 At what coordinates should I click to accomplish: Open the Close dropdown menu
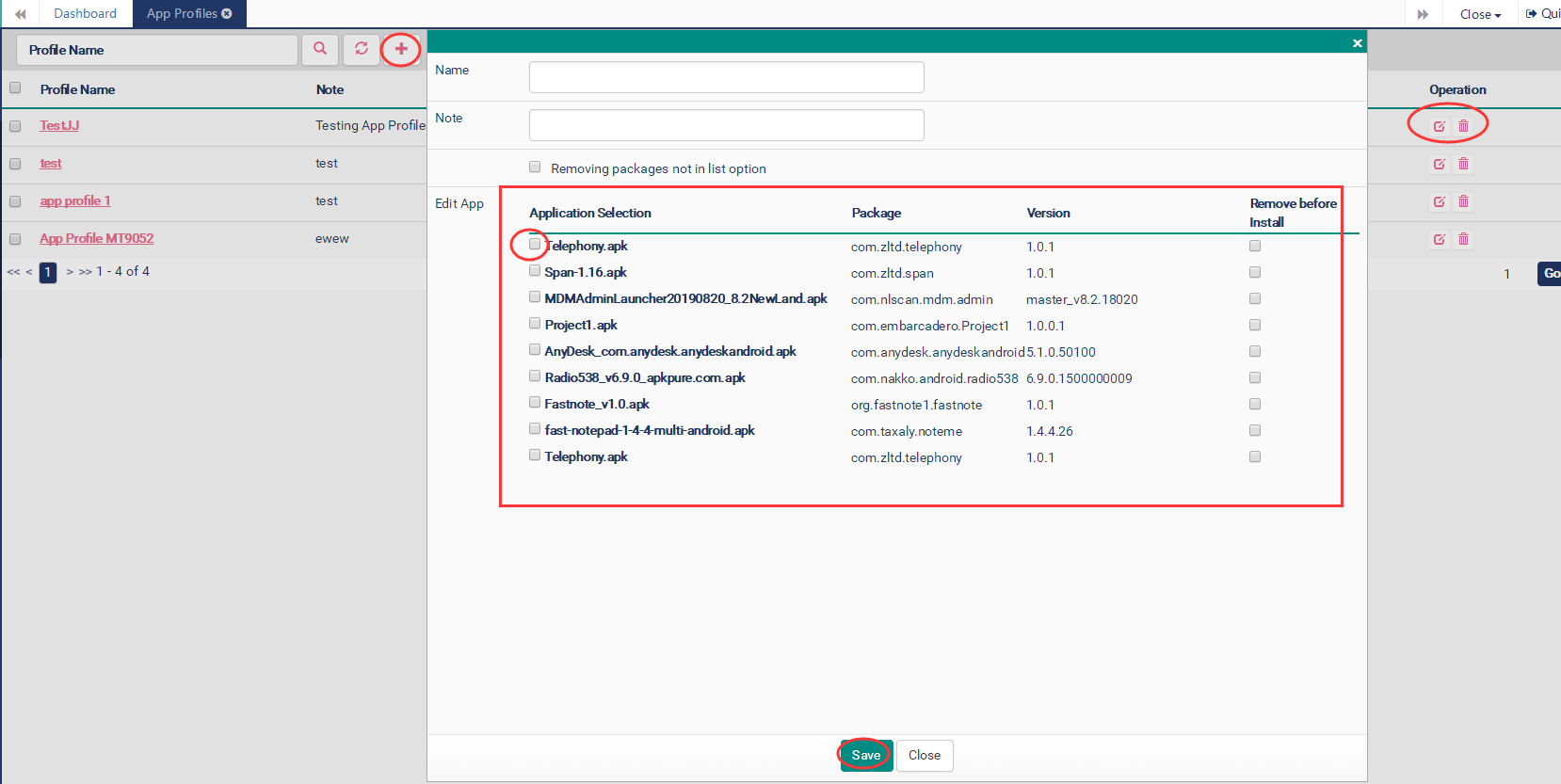[1480, 14]
